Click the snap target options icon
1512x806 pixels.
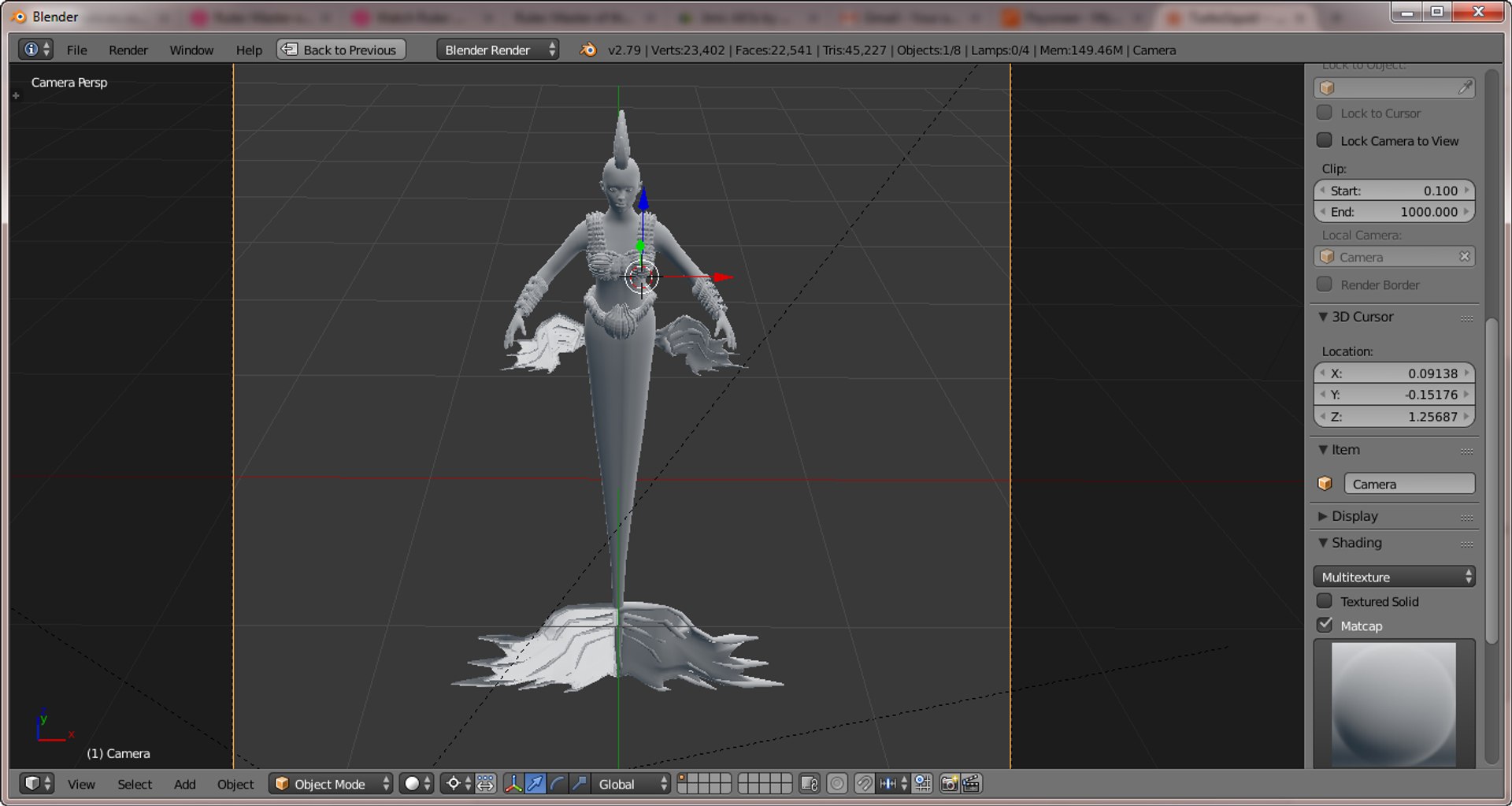point(922,784)
